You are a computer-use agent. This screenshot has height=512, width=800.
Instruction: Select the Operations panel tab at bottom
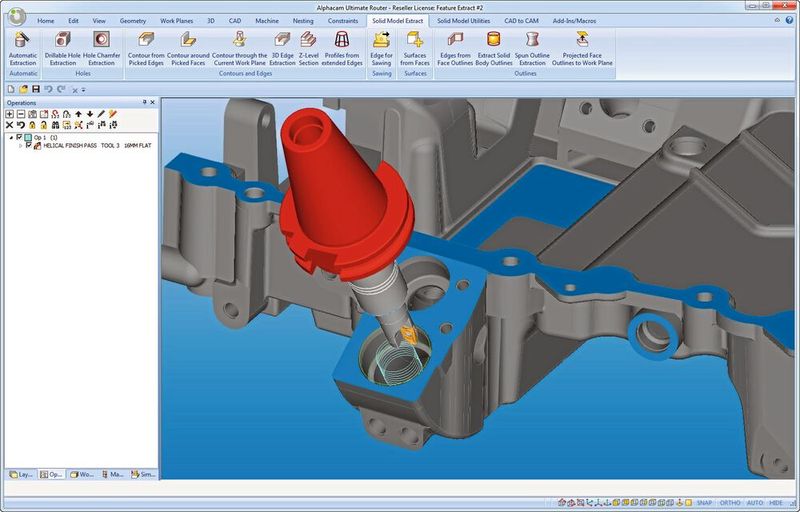(x=52, y=474)
